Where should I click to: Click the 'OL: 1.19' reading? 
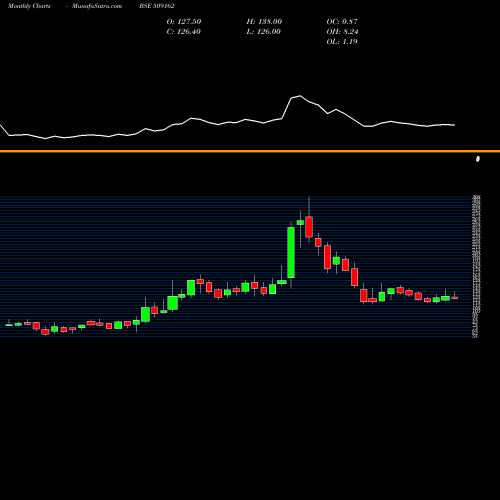tap(342, 42)
